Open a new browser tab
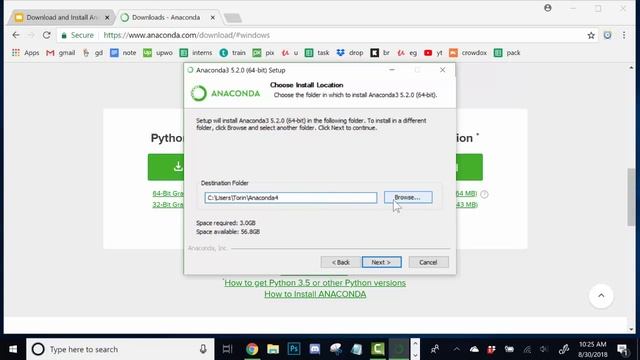 (x=233, y=18)
